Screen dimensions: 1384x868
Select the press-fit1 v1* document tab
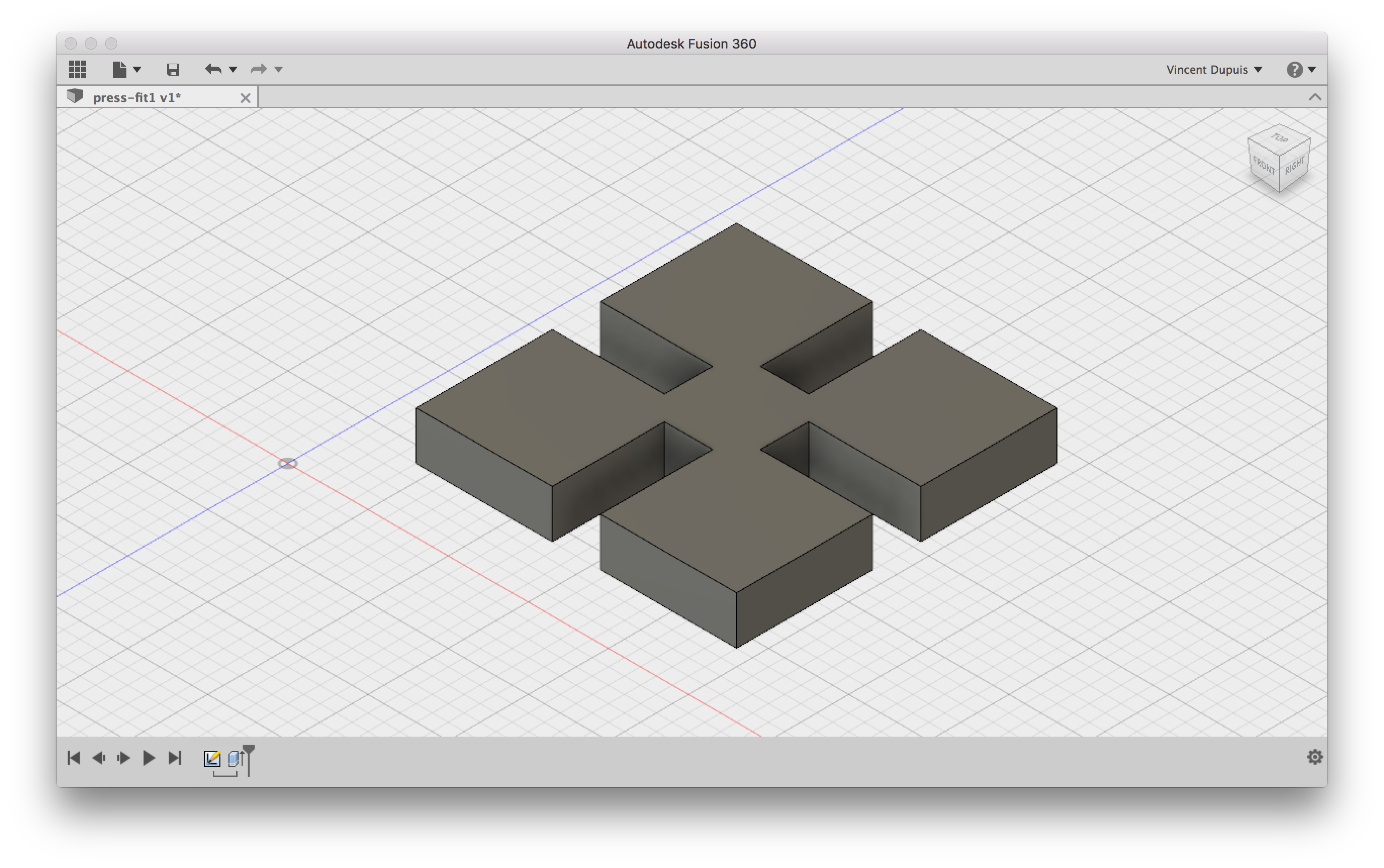coord(157,97)
